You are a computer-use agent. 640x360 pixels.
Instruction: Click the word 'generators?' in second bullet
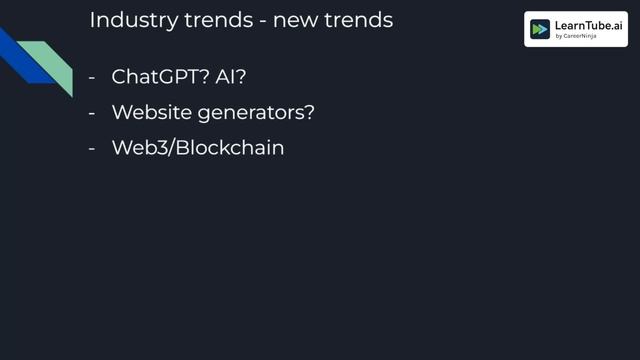(x=256, y=113)
